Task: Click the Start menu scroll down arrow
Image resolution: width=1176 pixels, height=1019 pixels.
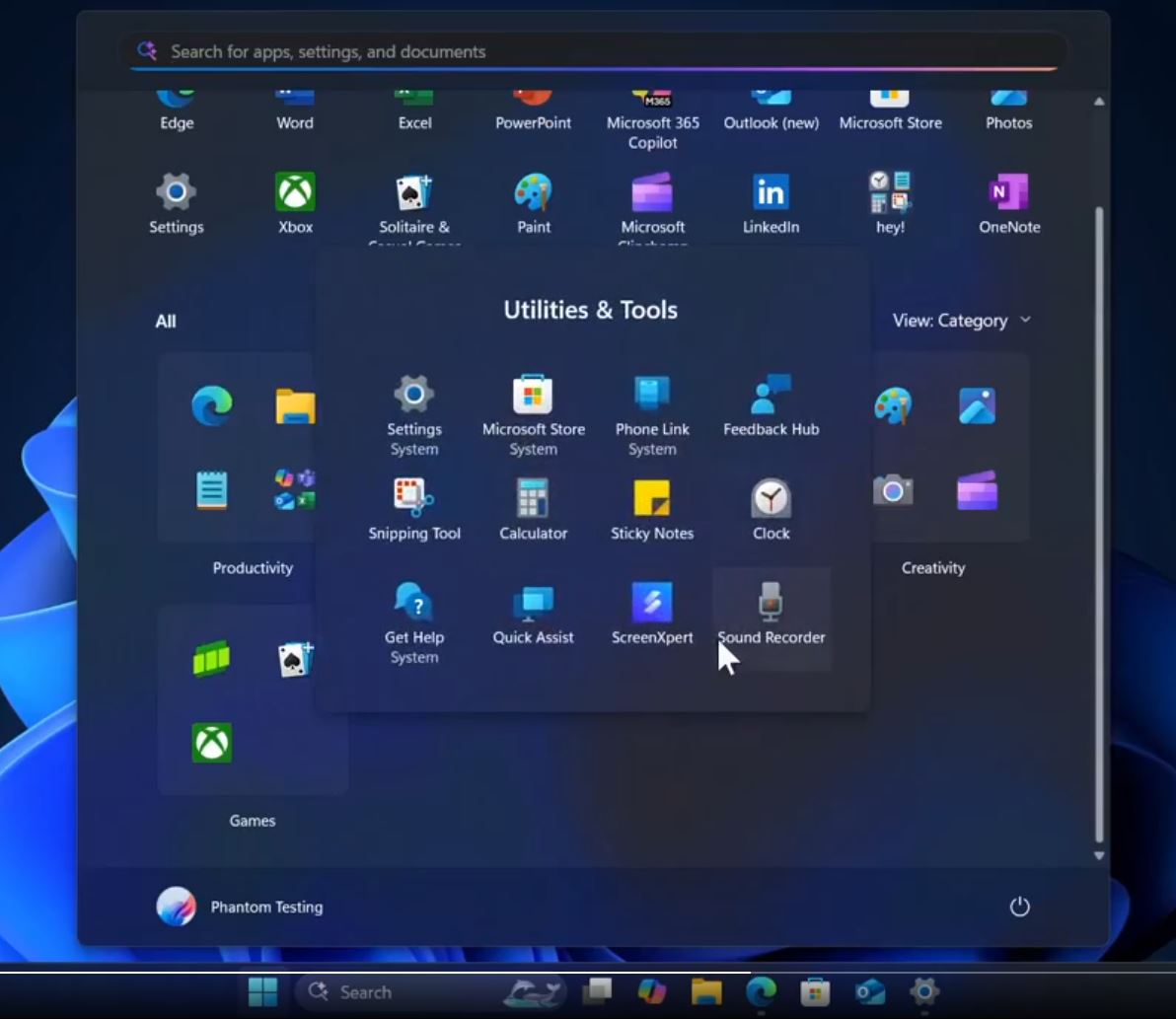Action: pyautogui.click(x=1099, y=856)
